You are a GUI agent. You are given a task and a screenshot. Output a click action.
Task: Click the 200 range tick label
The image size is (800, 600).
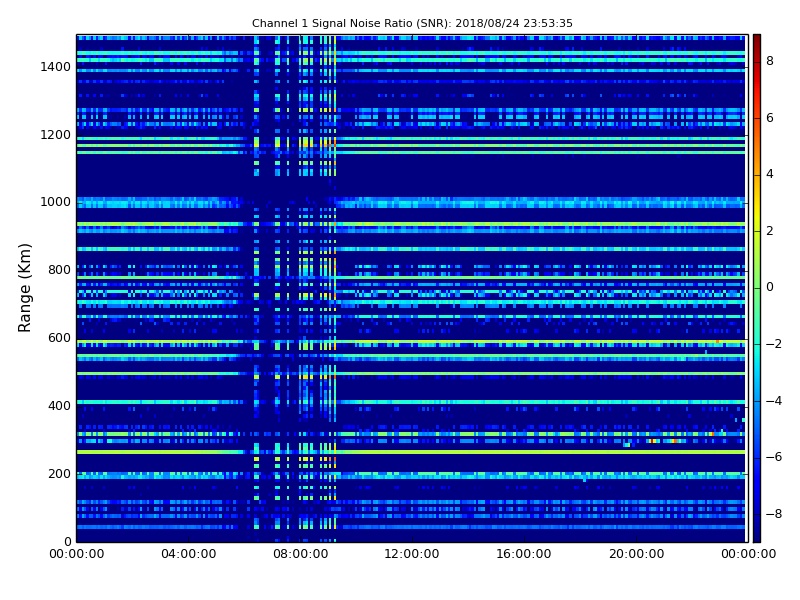(x=59, y=474)
